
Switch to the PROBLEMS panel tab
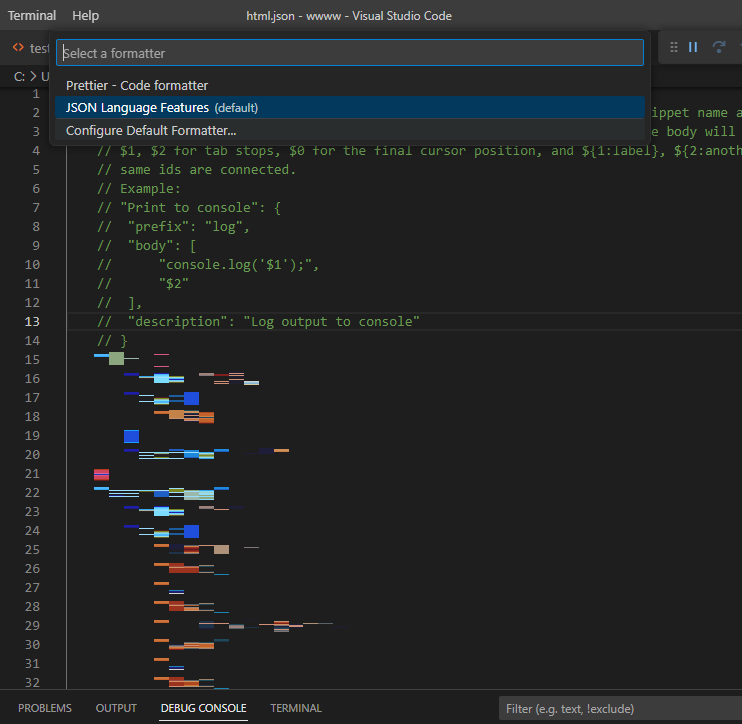coord(45,708)
